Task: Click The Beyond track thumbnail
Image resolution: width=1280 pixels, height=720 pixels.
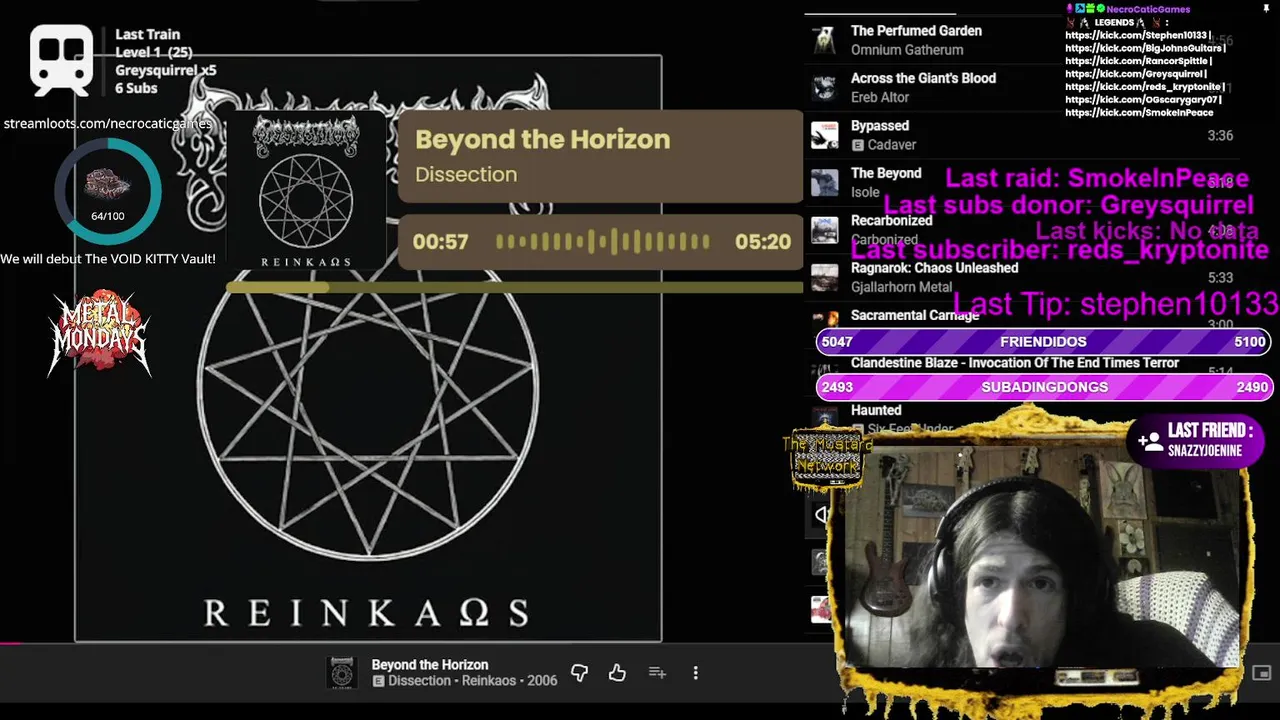Action: point(824,182)
